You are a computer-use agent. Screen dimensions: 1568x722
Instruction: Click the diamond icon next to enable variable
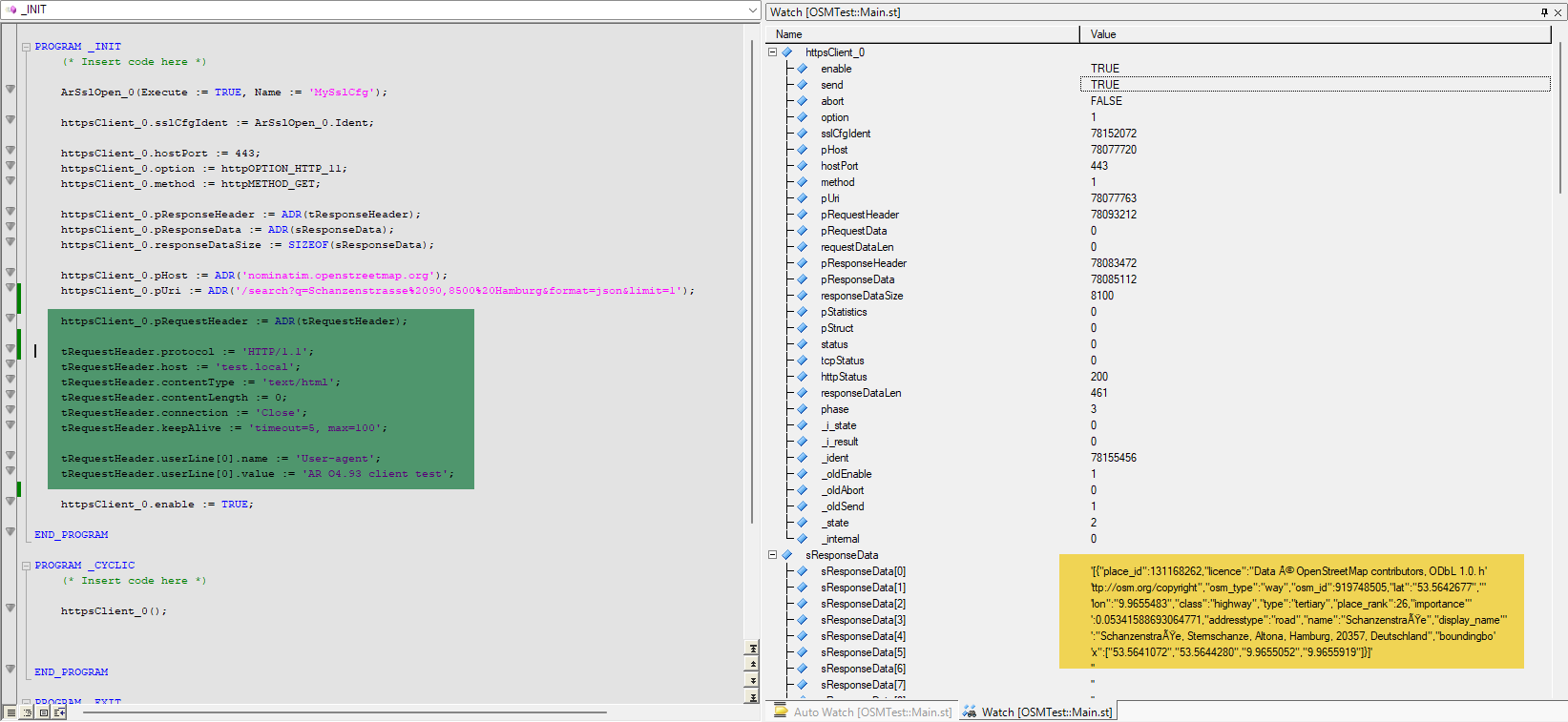tap(803, 69)
